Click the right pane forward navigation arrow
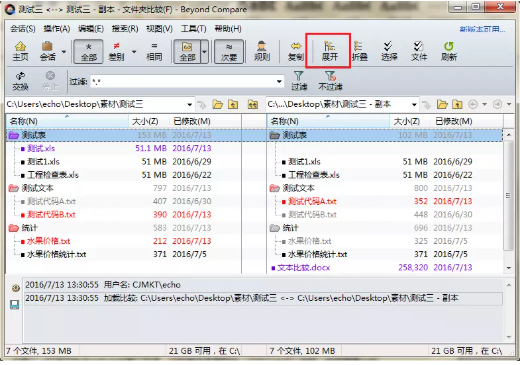 [497, 105]
